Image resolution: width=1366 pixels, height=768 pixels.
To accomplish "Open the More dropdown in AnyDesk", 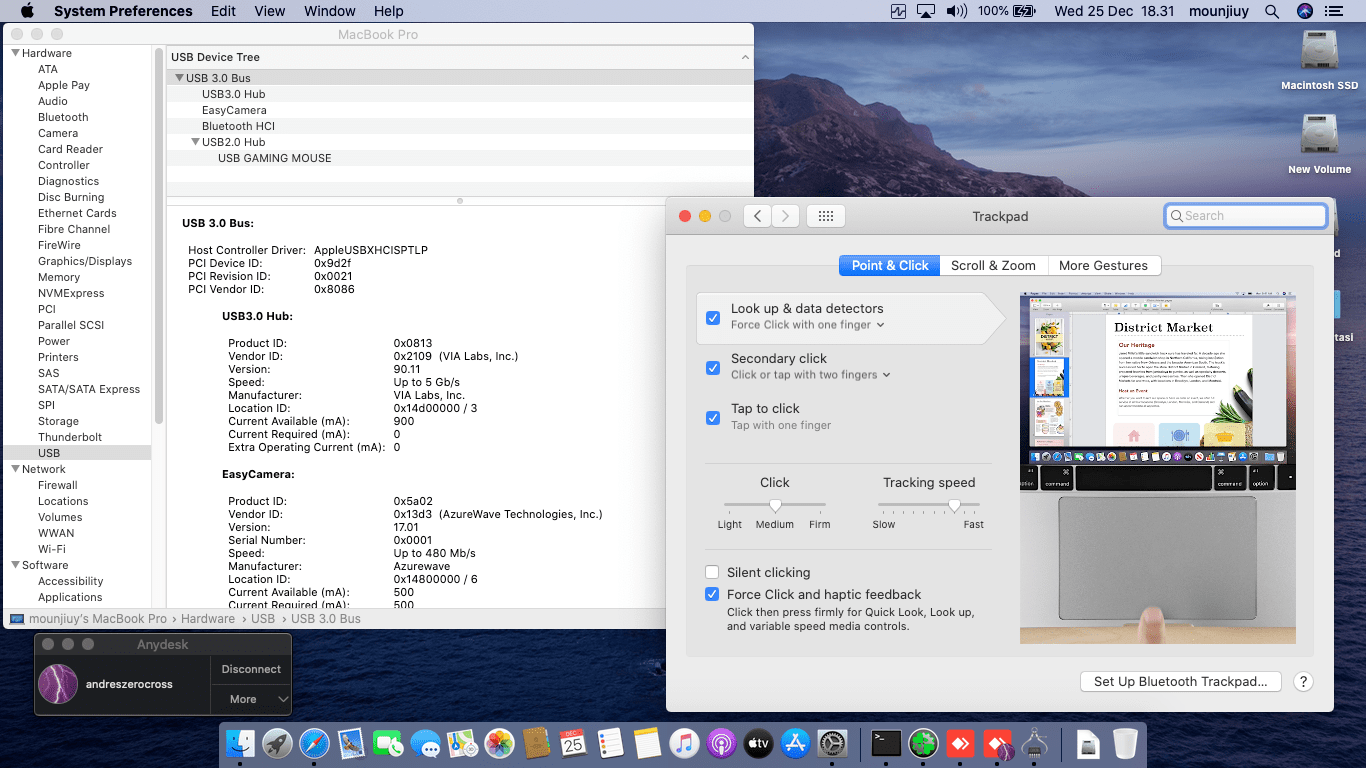I will tap(251, 699).
